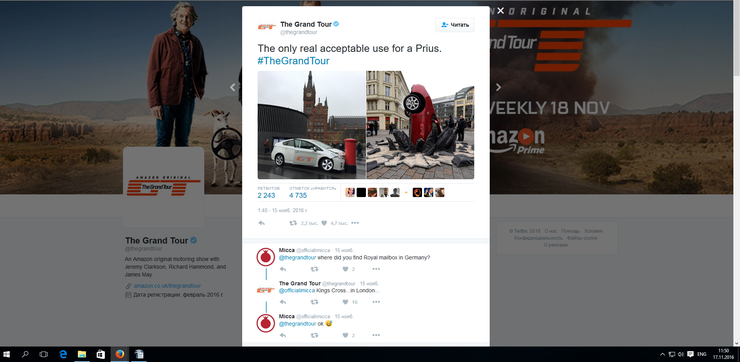Viewport: 740px width, 362px height.
Task: Reply to Micca's Royal mailbox question
Action: click(x=283, y=269)
